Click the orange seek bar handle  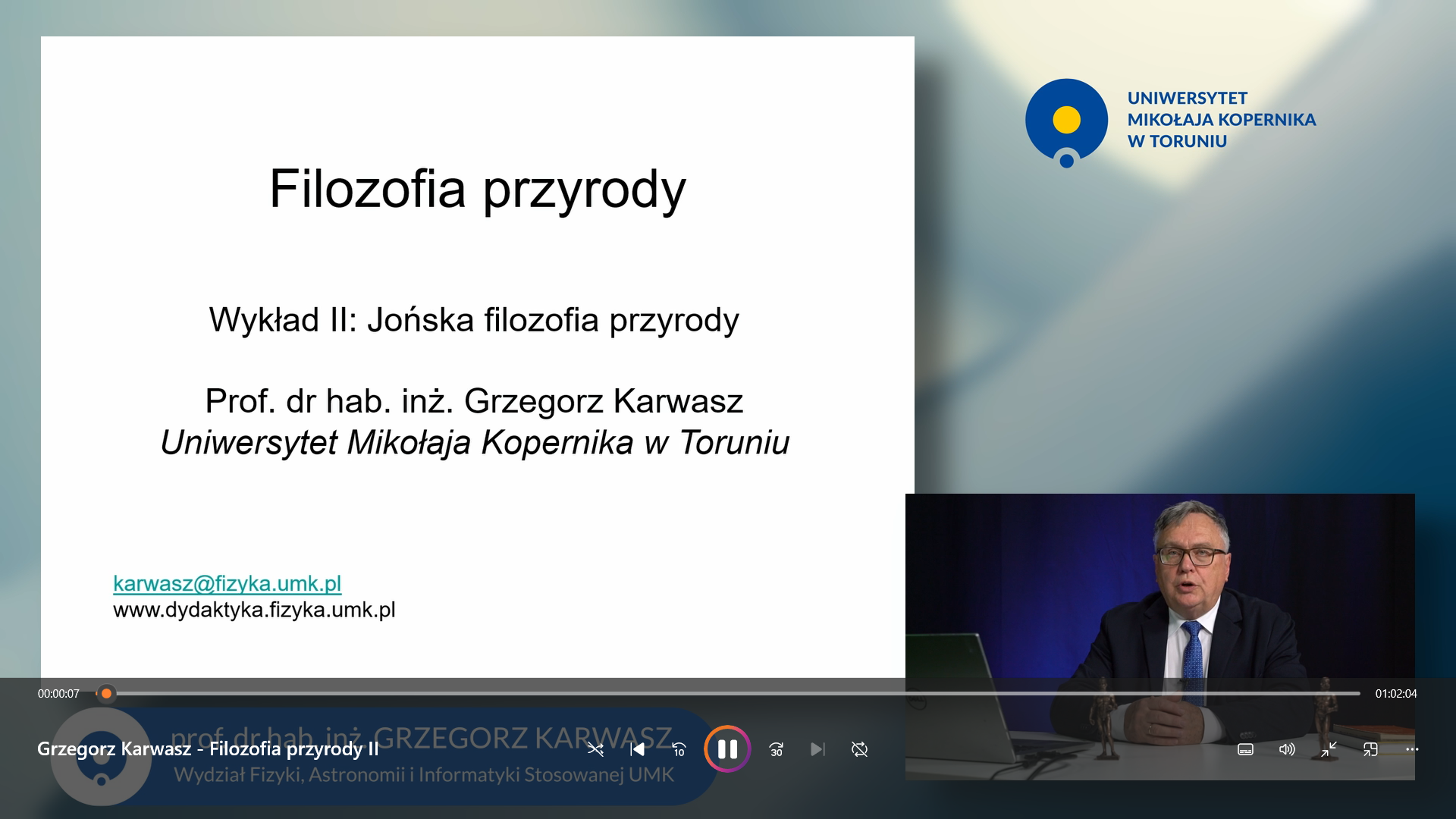[107, 693]
